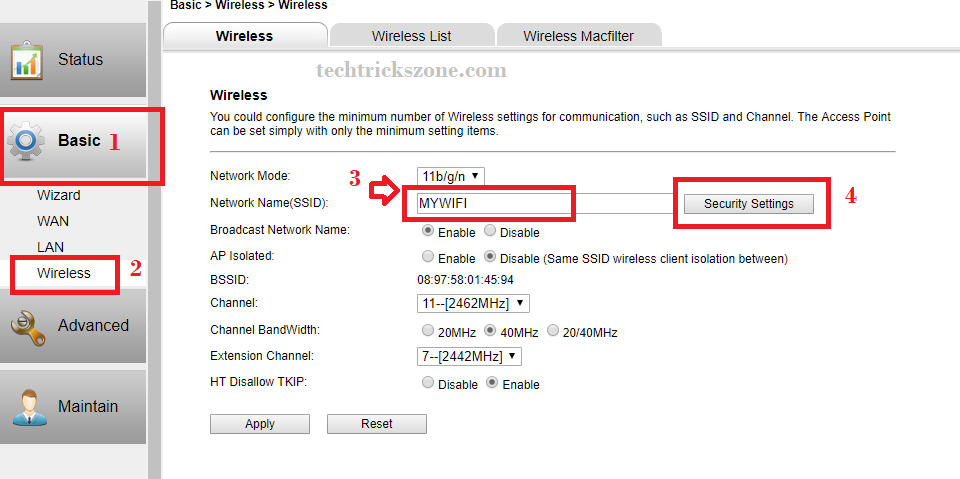Set HT Disallow TKIP to Disable
This screenshot has width=960, height=479.
[x=429, y=383]
